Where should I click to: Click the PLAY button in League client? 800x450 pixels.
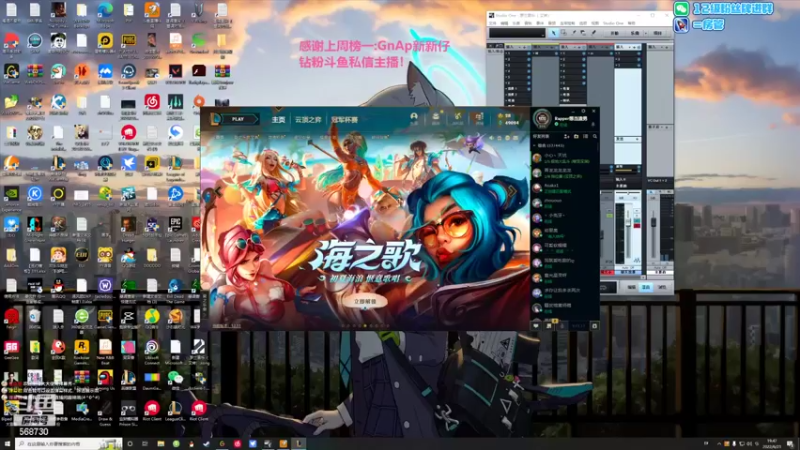pos(238,119)
